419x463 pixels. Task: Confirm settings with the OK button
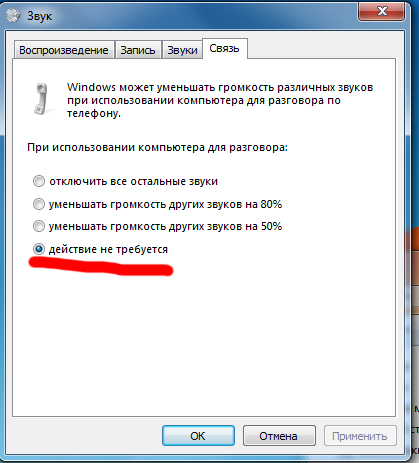click(198, 436)
